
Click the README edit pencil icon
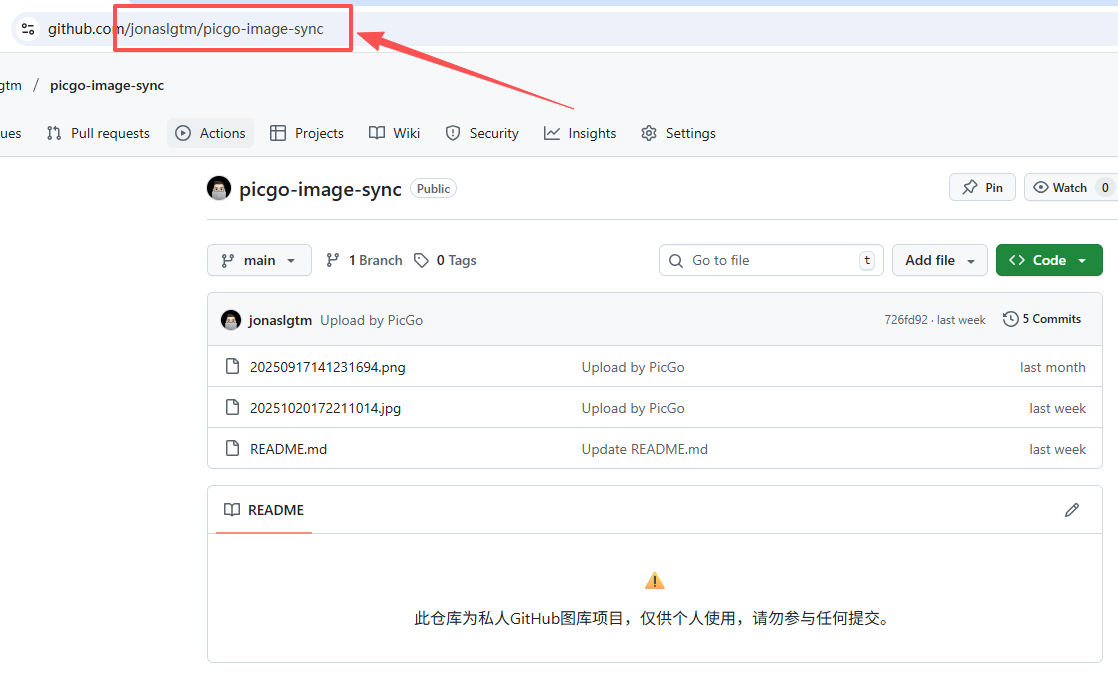pyautogui.click(x=1072, y=510)
